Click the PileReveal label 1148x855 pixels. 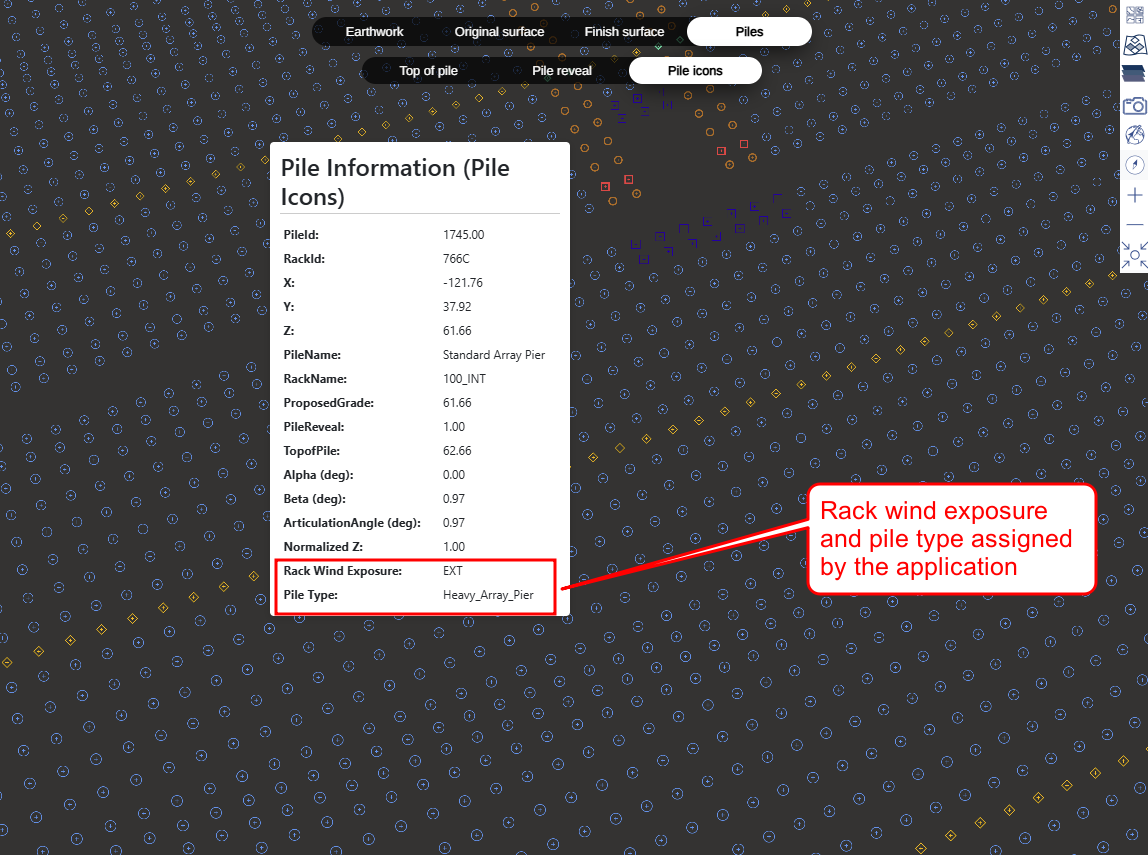coord(314,427)
